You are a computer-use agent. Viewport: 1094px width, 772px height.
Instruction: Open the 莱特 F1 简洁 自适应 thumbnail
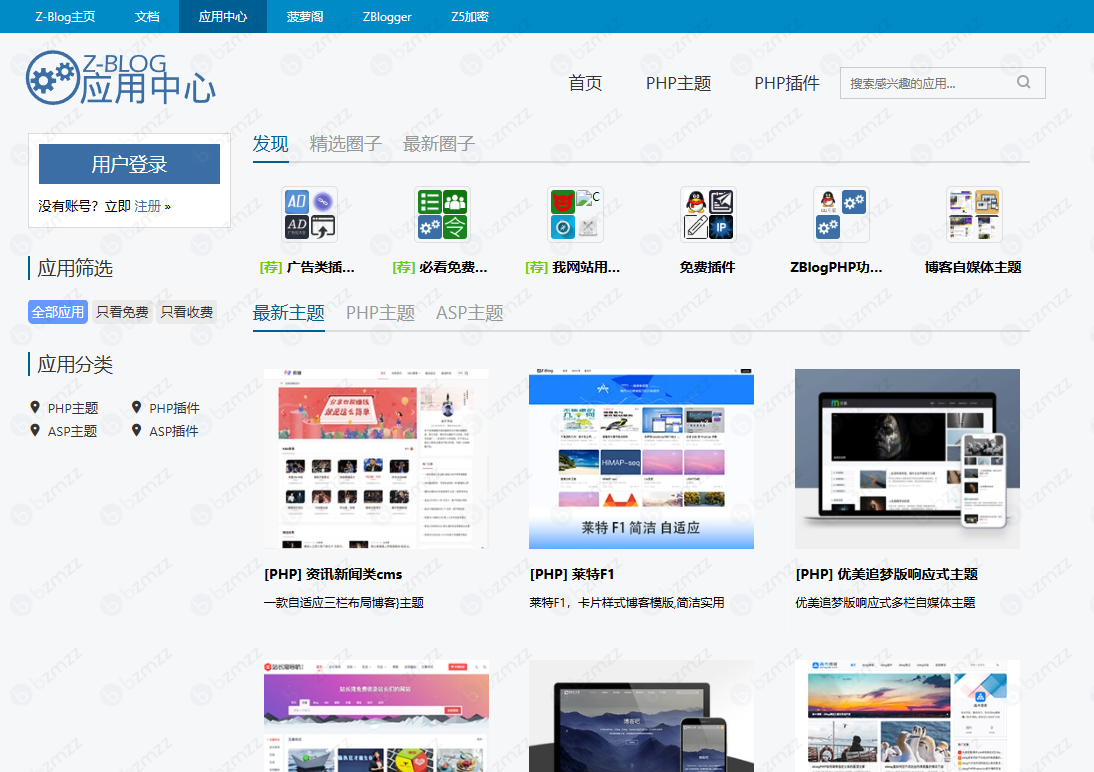(x=641, y=459)
